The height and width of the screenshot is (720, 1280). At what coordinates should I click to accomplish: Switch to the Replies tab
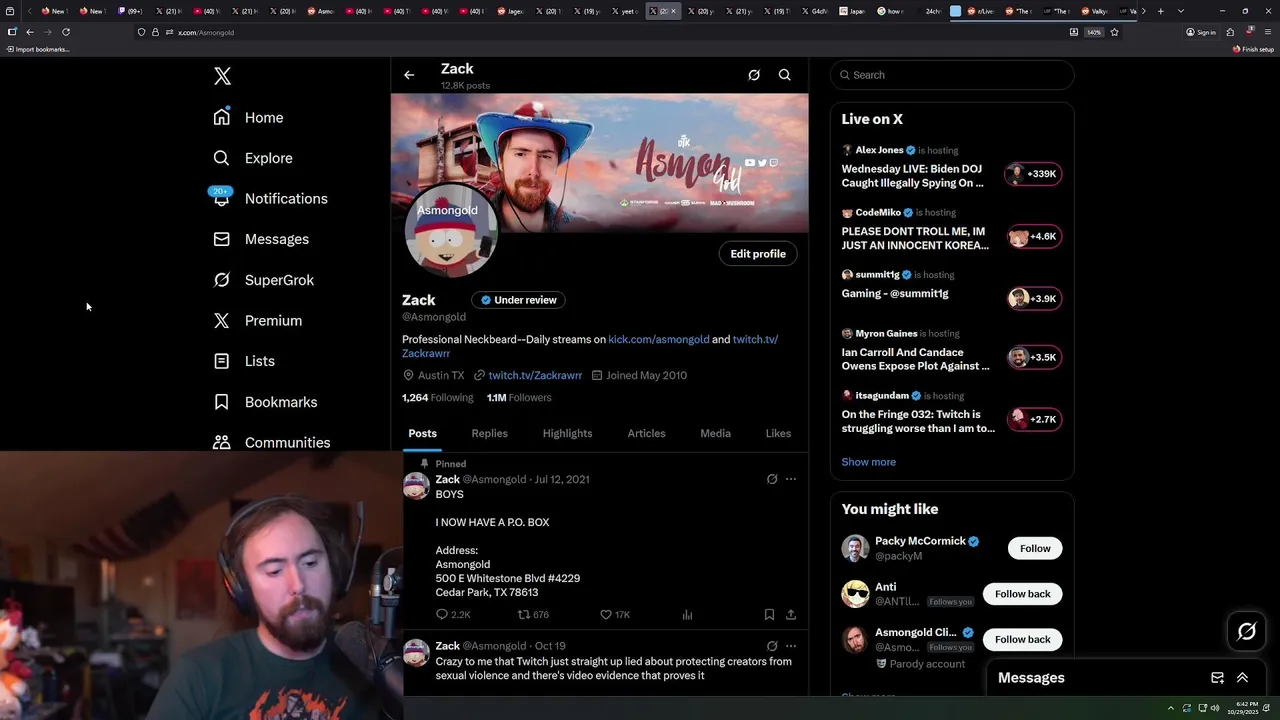489,433
